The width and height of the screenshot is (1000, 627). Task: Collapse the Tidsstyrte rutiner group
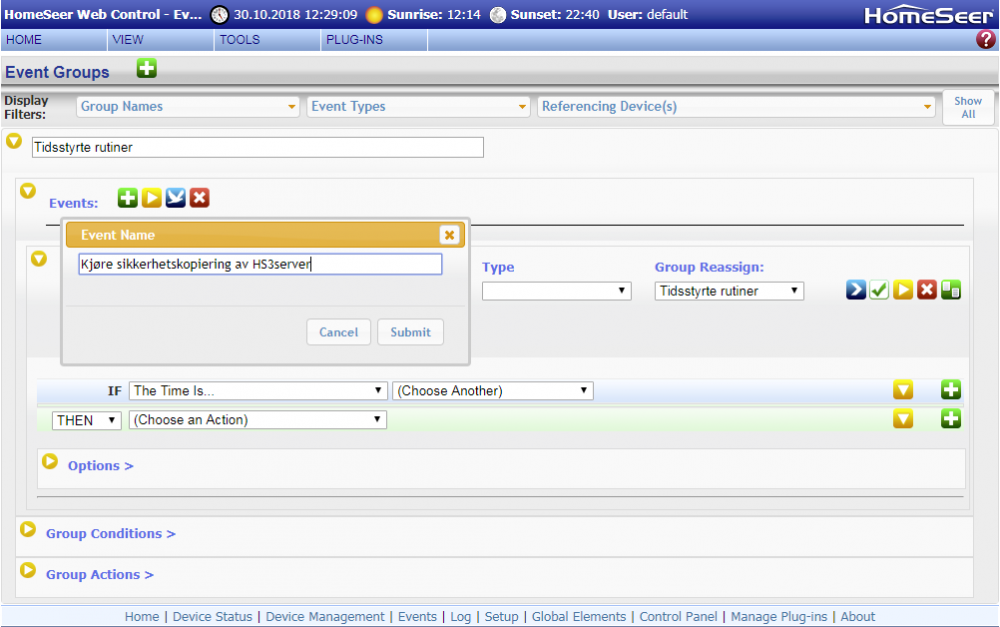14,141
